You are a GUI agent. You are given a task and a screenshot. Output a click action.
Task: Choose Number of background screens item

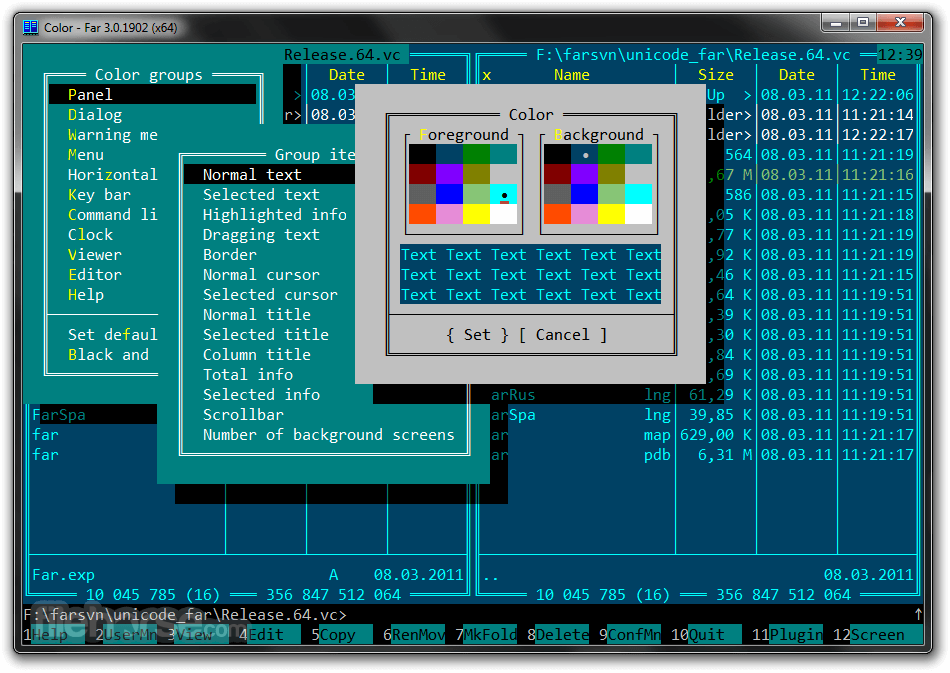pyautogui.click(x=328, y=434)
